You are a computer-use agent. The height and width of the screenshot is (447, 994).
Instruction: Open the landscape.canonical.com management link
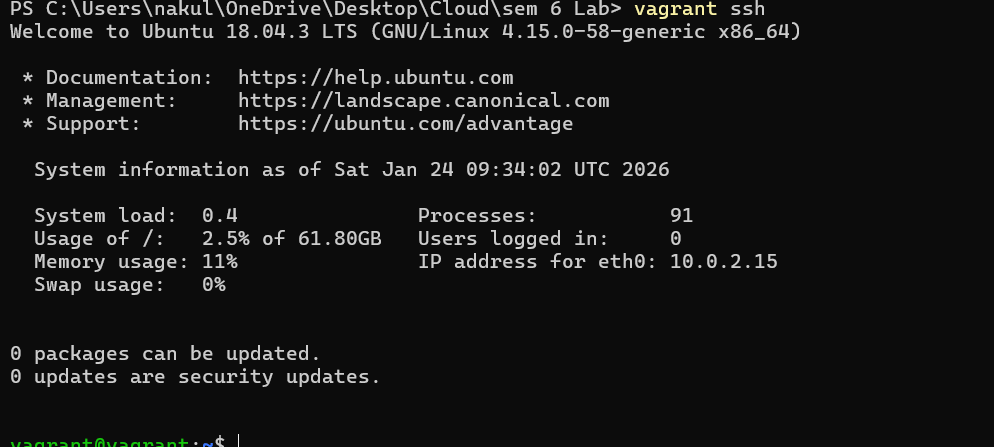[423, 101]
